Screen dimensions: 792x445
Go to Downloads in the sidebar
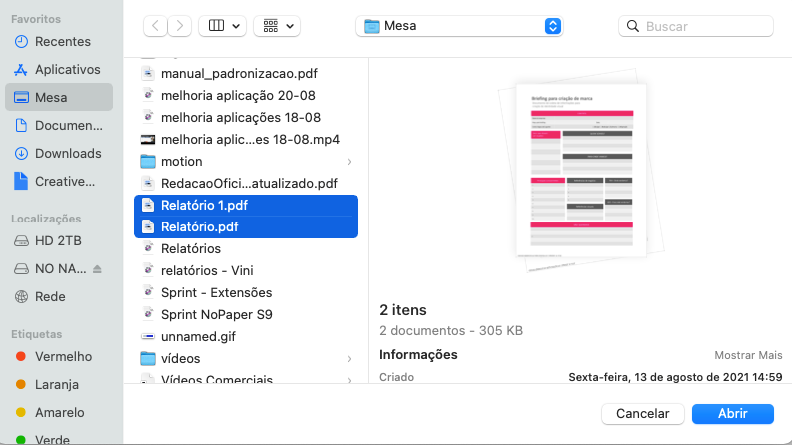point(67,154)
